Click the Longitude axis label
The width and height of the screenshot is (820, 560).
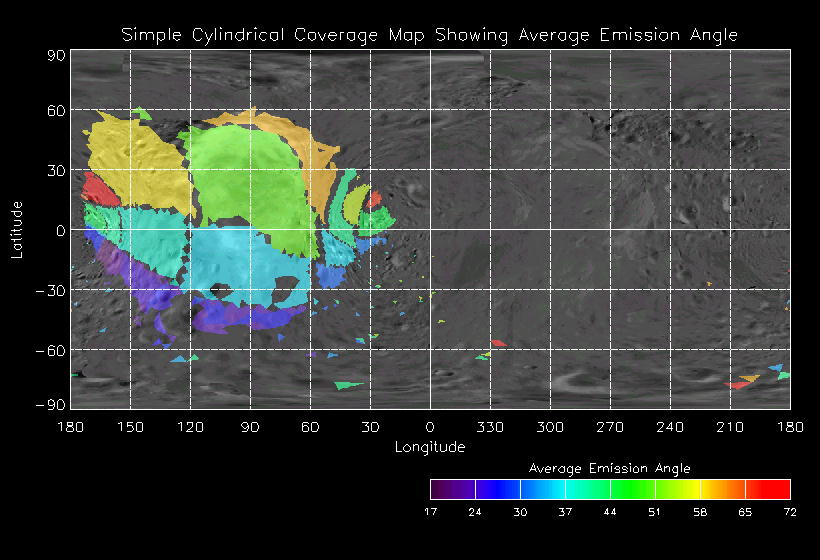429,446
